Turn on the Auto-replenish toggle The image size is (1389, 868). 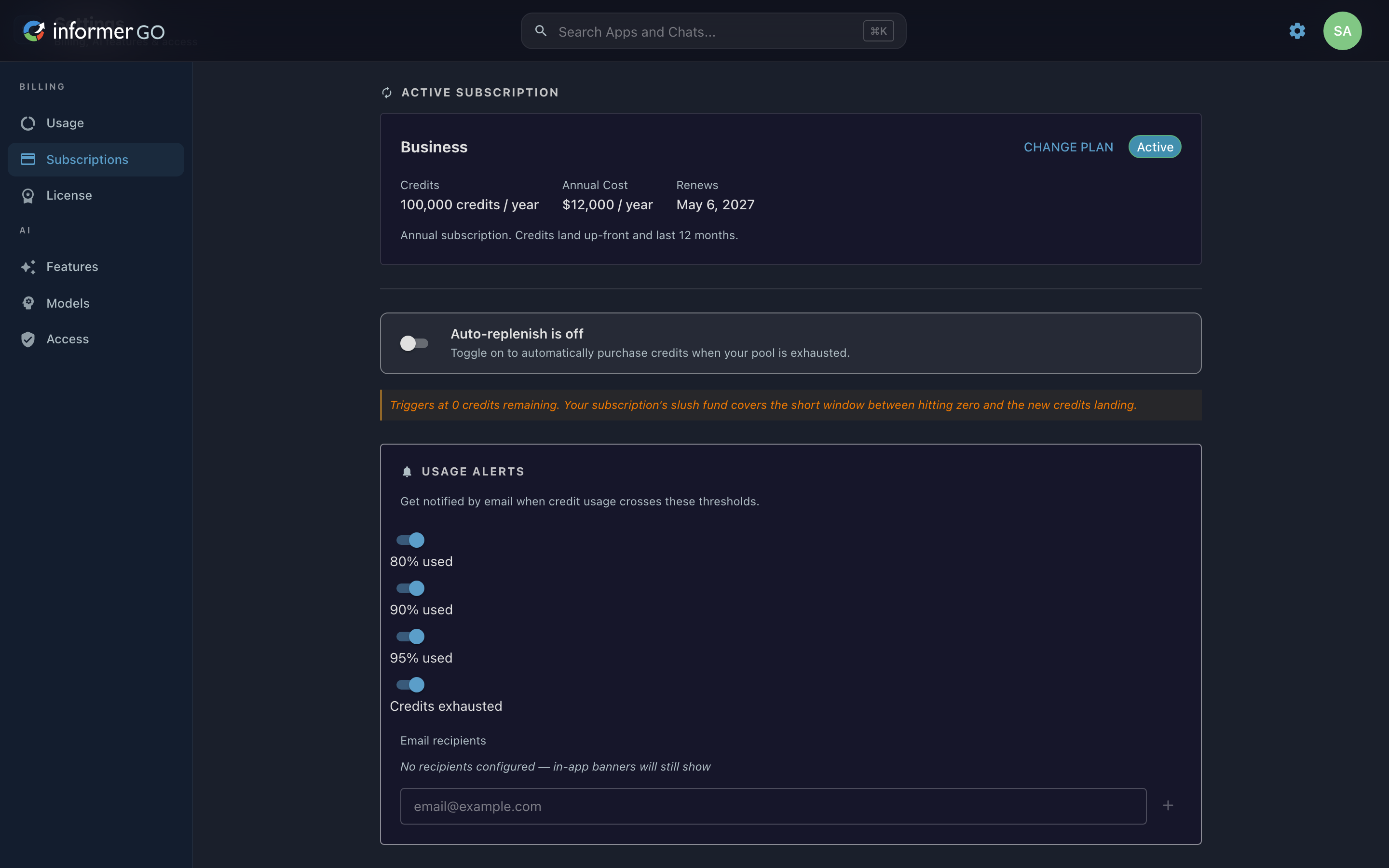tap(414, 343)
